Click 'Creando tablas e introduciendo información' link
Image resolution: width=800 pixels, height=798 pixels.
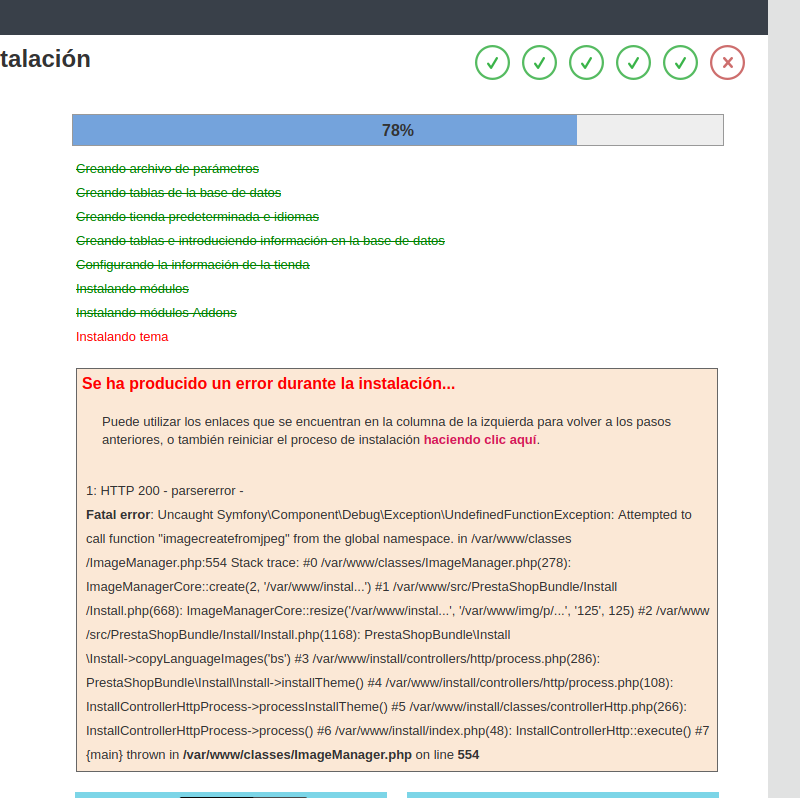pos(260,240)
